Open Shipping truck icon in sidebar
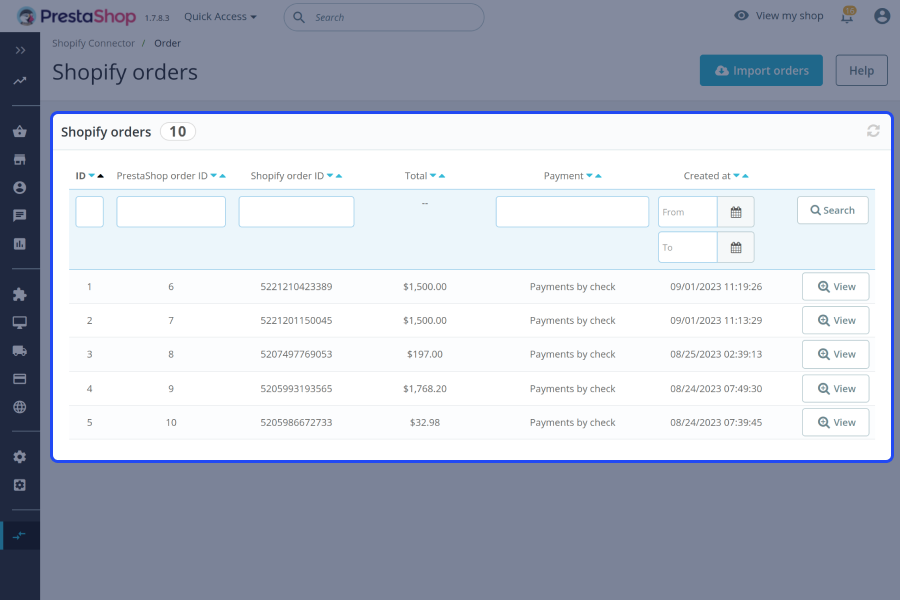 (x=20, y=351)
